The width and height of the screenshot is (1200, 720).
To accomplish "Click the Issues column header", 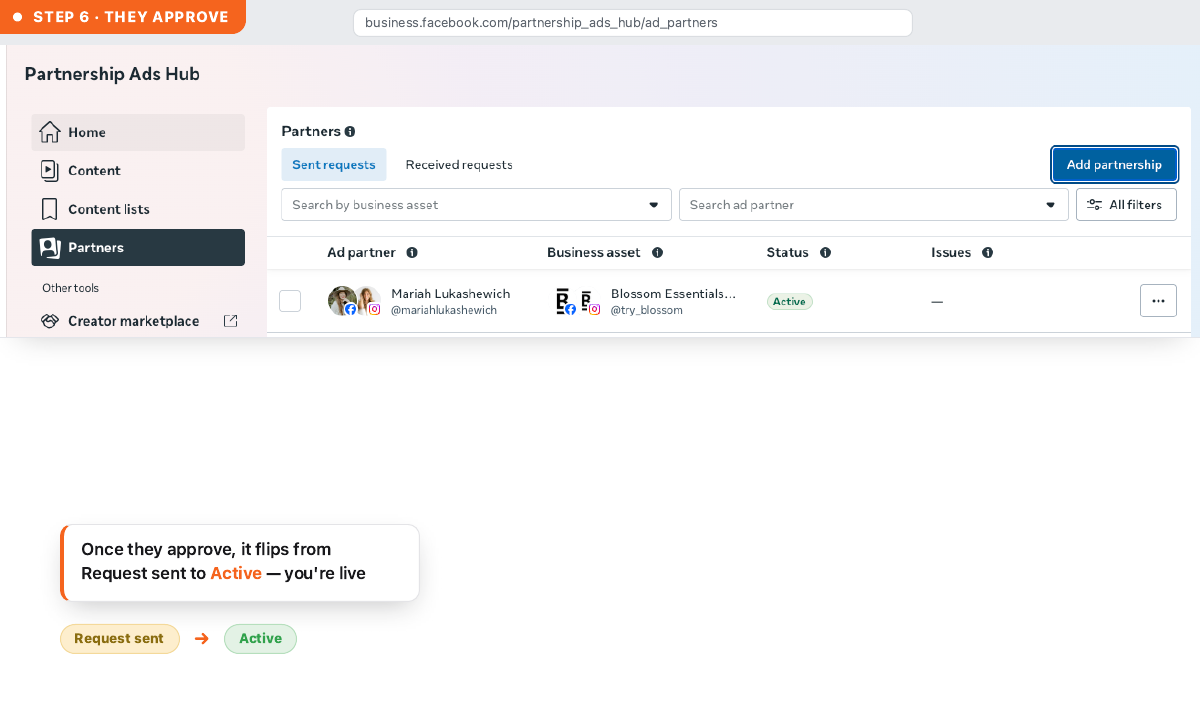I will (x=951, y=253).
